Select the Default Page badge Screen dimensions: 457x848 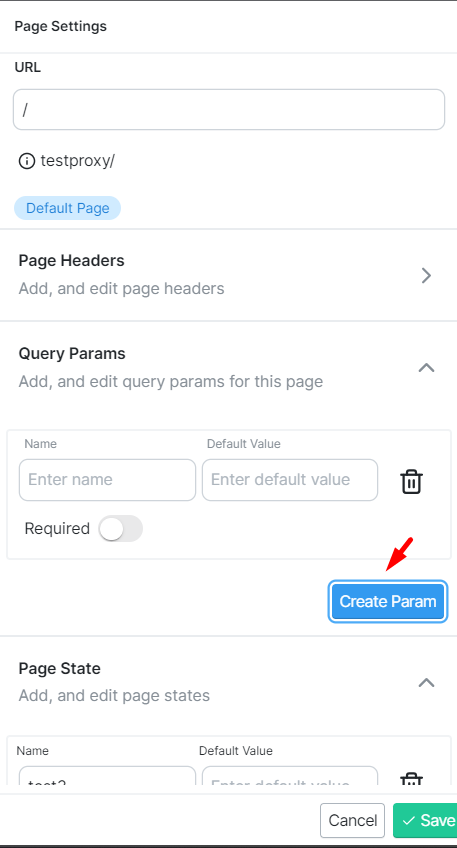[68, 208]
